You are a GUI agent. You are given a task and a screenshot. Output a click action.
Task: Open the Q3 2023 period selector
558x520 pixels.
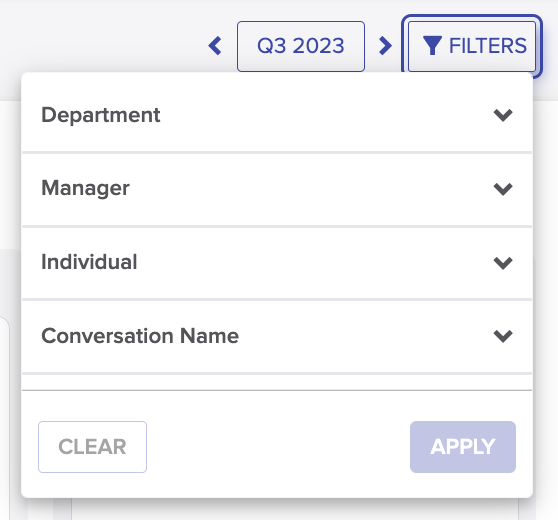click(x=301, y=46)
